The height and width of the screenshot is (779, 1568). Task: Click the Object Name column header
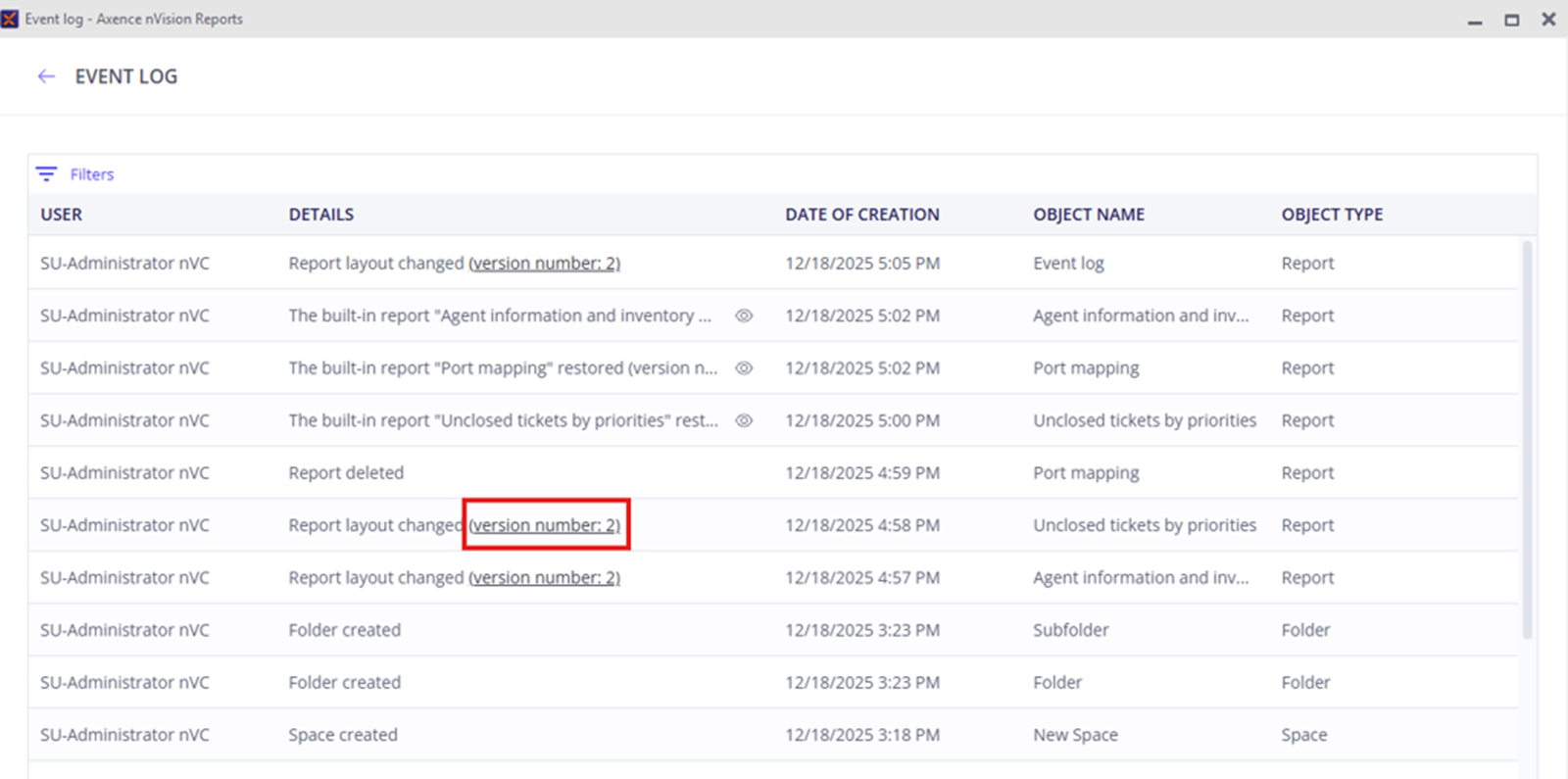point(1088,215)
